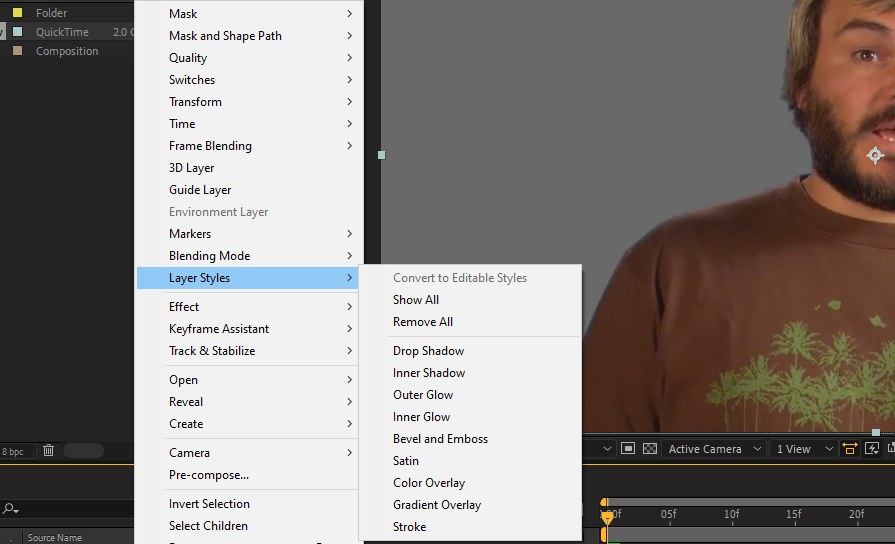Choose Bevel and Emboss style
Image resolution: width=895 pixels, height=544 pixels.
pos(440,439)
